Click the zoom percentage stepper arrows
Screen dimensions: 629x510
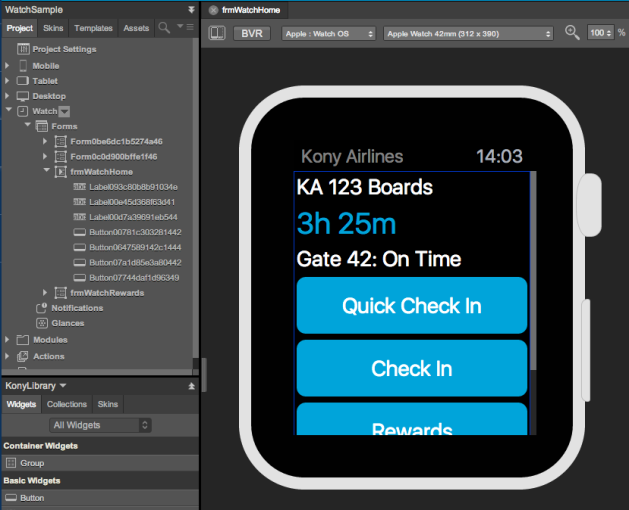pos(609,33)
